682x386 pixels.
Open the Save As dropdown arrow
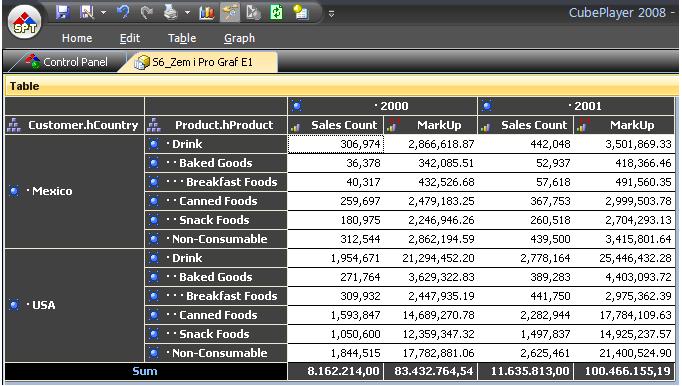coord(104,13)
